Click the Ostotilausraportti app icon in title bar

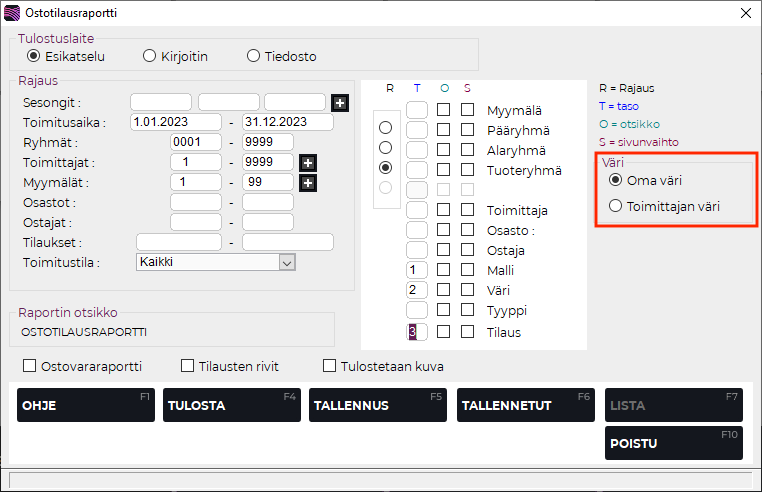coord(12,13)
